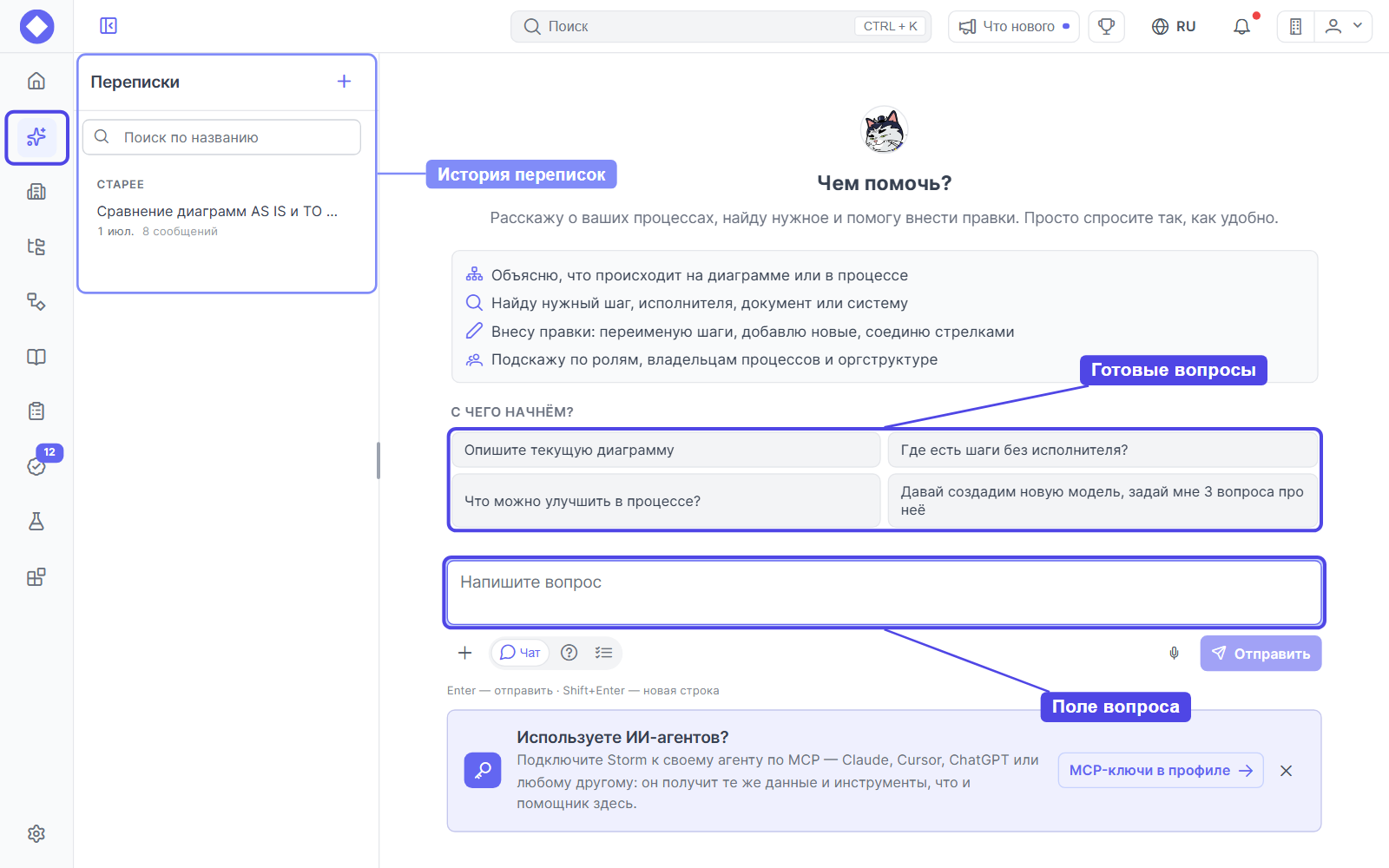Click the Что нового button
Screen dimensions: 1389x868
pyautogui.click(x=1013, y=26)
